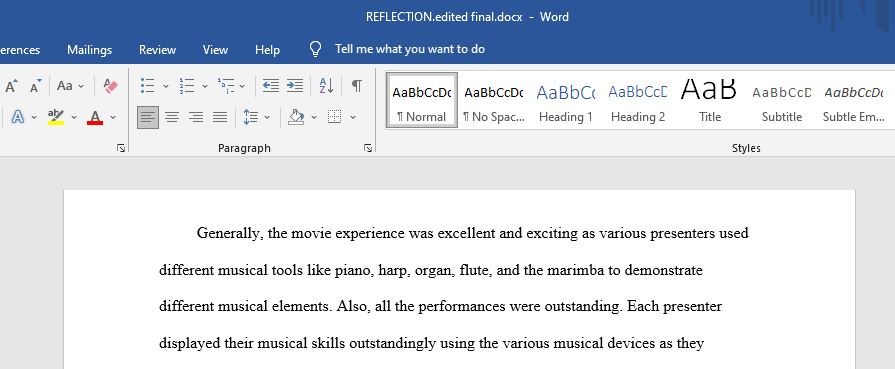The image size is (895, 369).
Task: Switch to the Review tab
Action: [158, 50]
